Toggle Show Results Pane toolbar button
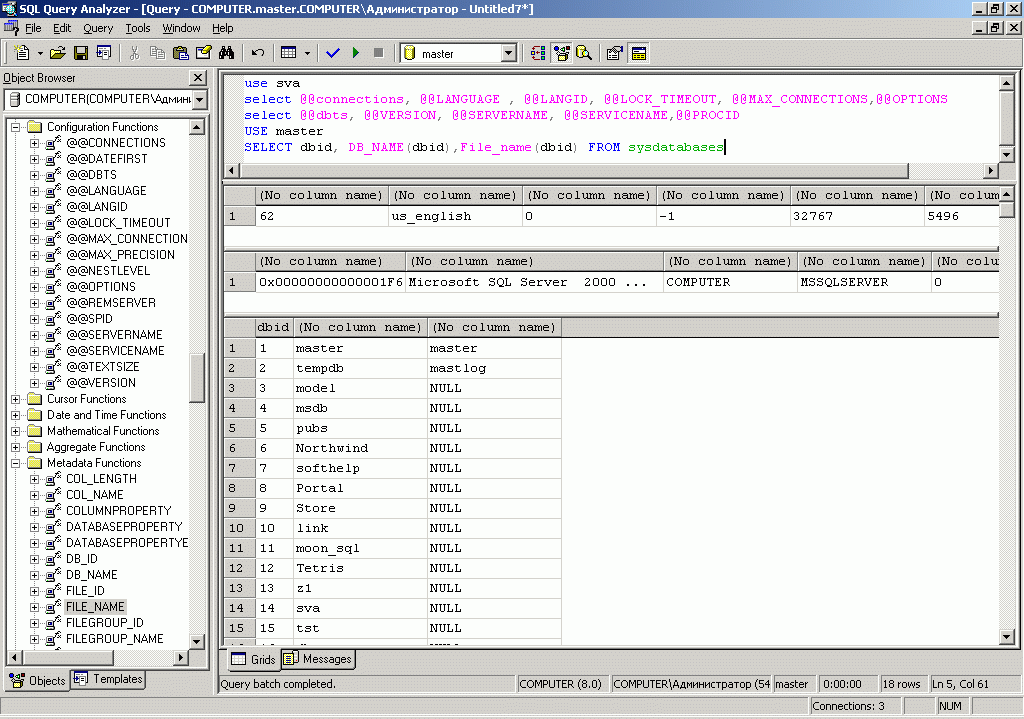The image size is (1024, 719). [638, 53]
